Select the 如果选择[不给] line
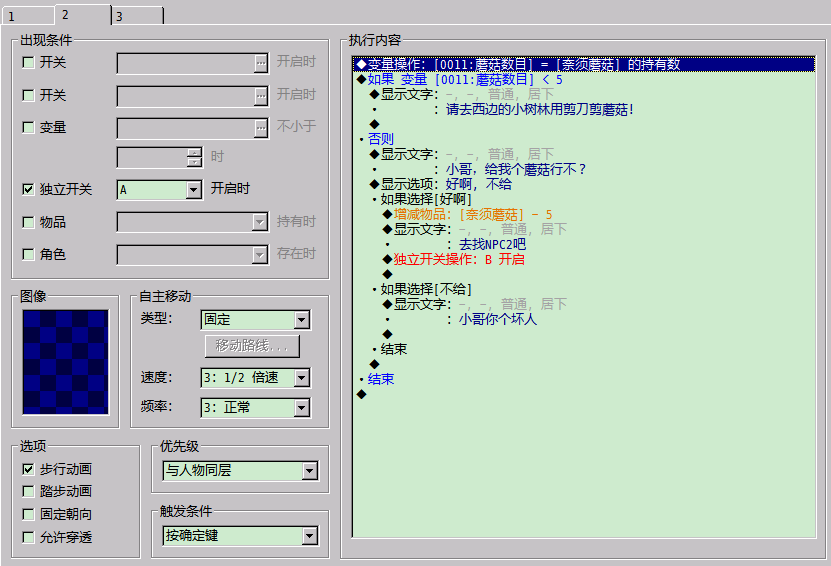831x566 pixels. coord(584,289)
